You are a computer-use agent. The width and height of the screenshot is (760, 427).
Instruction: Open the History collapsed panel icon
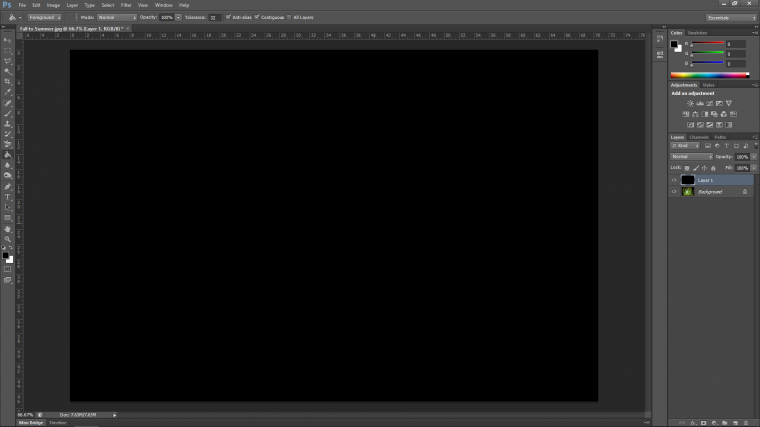pyautogui.click(x=660, y=39)
